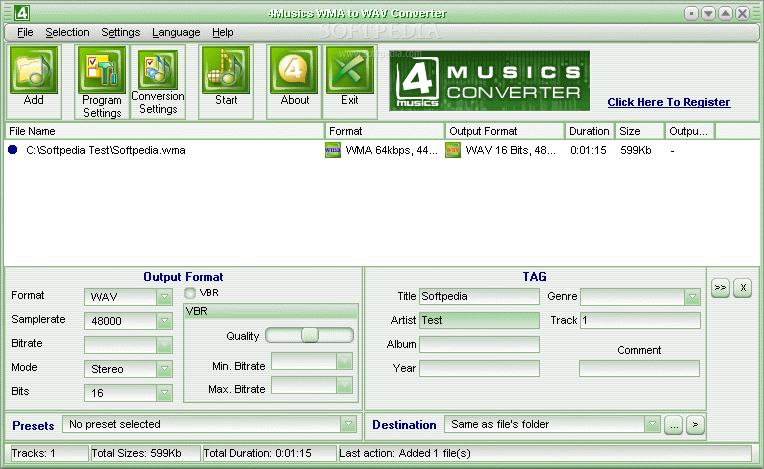
Task: Expand the Mode dropdown showing Stereo
Action: [164, 369]
